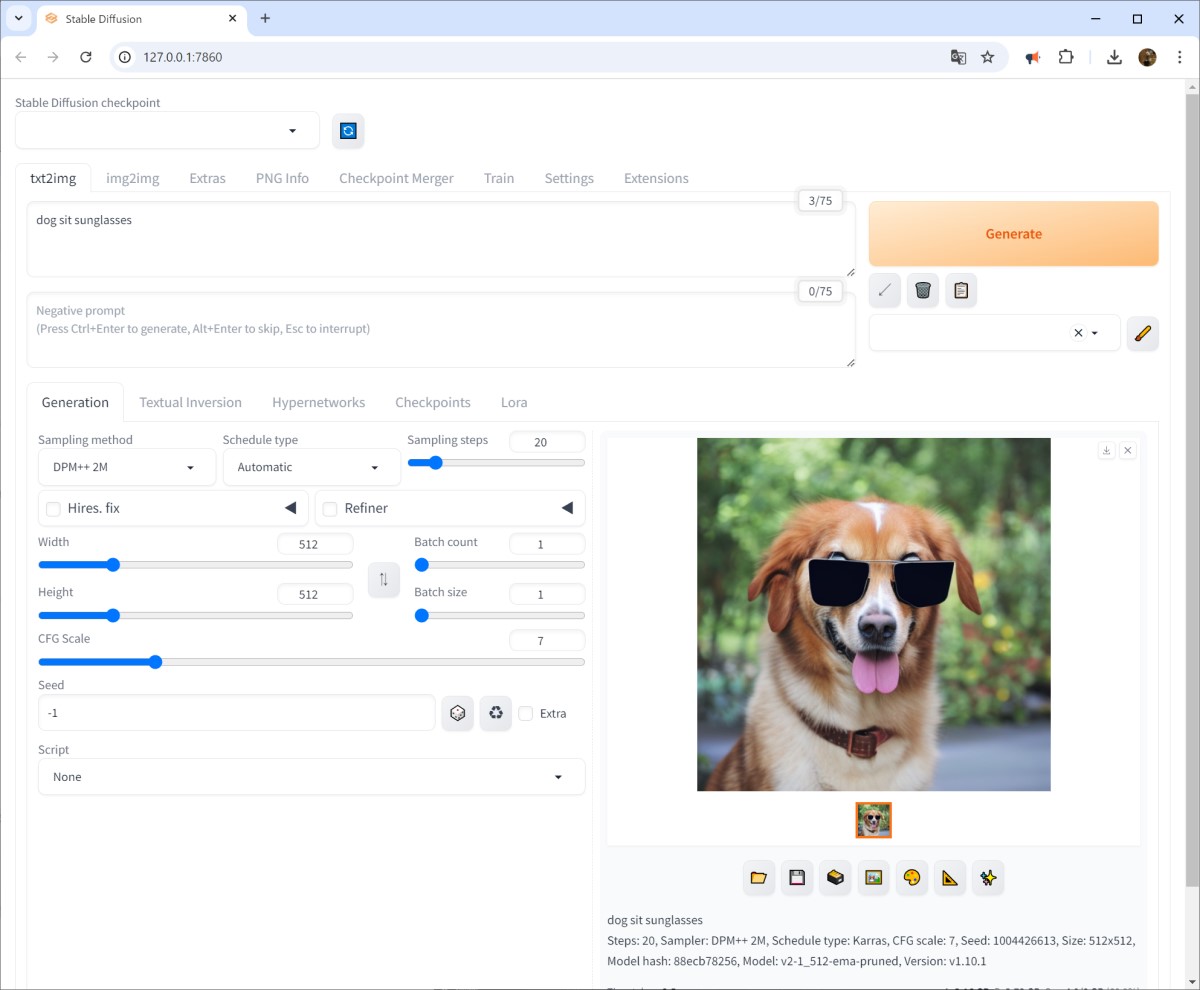Image resolution: width=1200 pixels, height=990 pixels.
Task: Send the image to extras ruler icon
Action: click(950, 878)
